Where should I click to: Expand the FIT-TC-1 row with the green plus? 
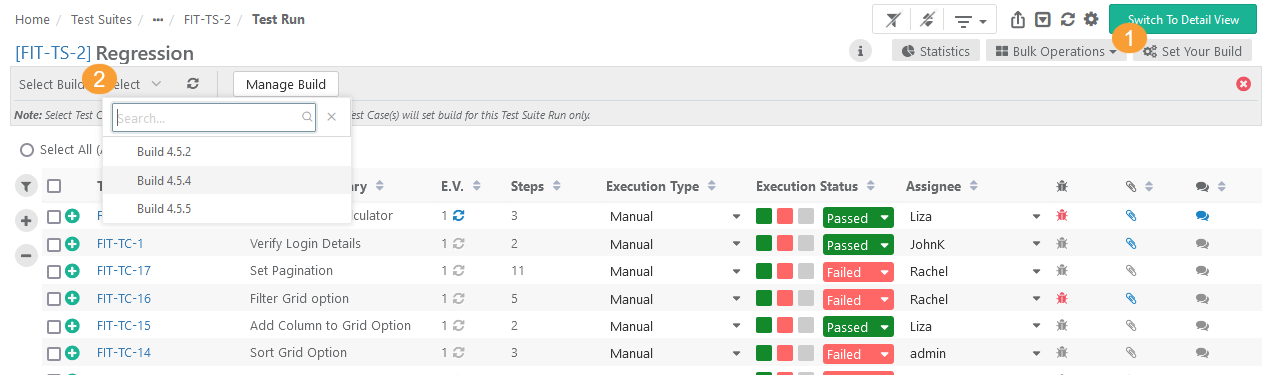pos(72,244)
